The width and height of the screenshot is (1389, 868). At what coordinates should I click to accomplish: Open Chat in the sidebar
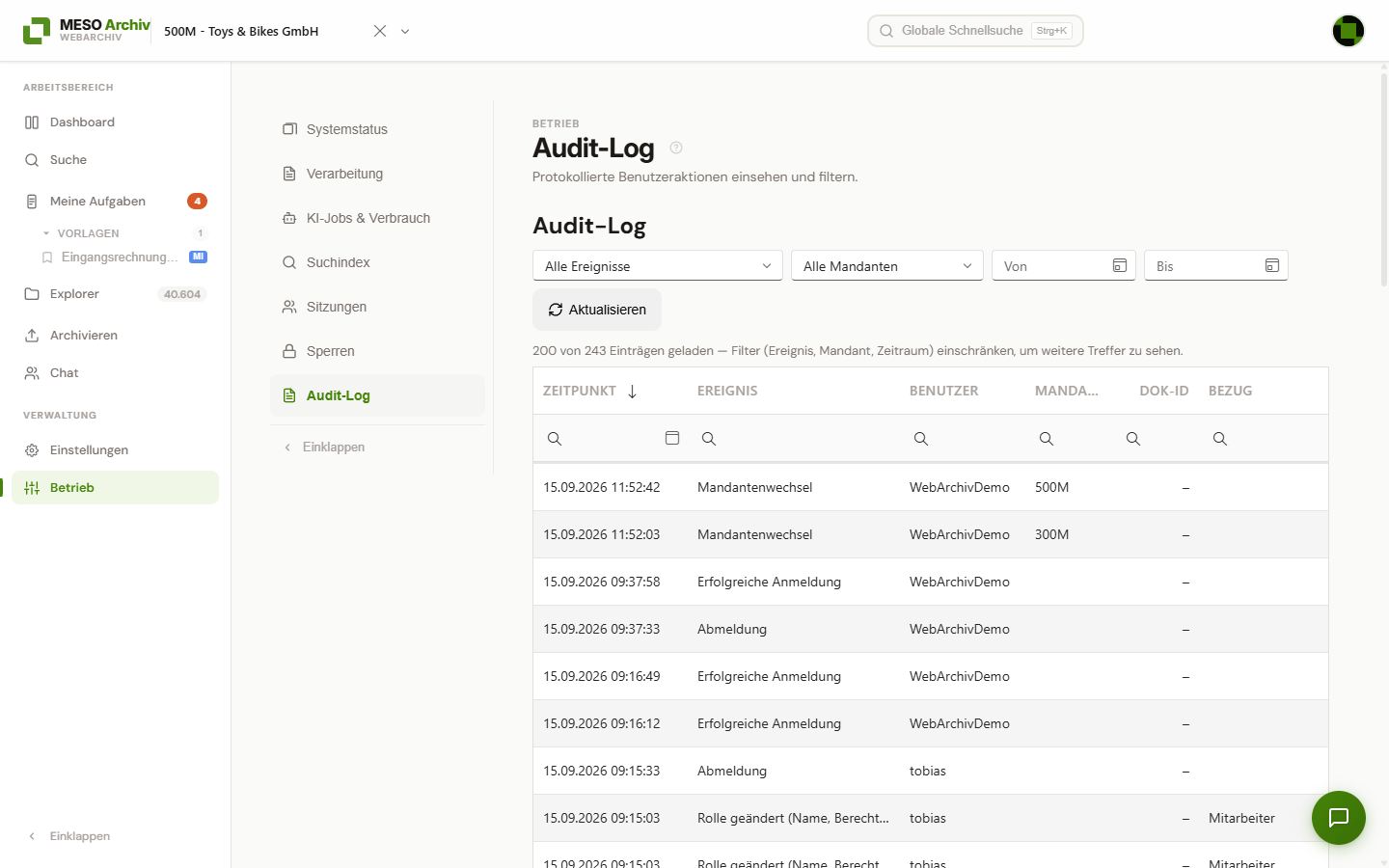(x=116, y=373)
